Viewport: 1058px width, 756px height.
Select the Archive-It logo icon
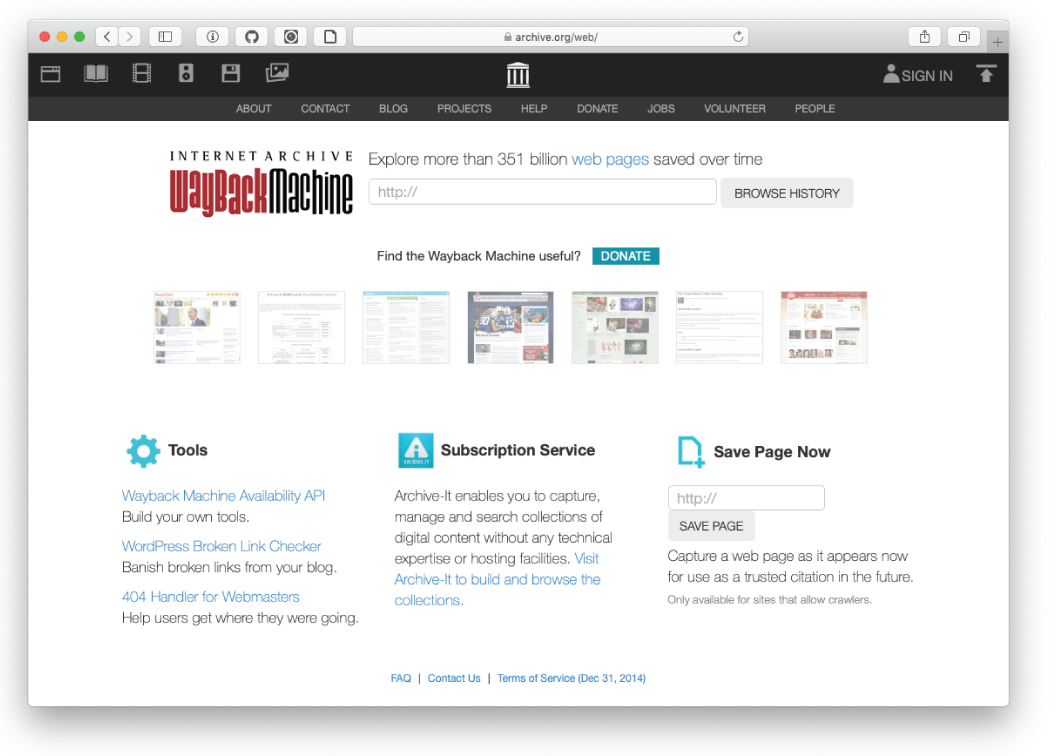click(416, 450)
